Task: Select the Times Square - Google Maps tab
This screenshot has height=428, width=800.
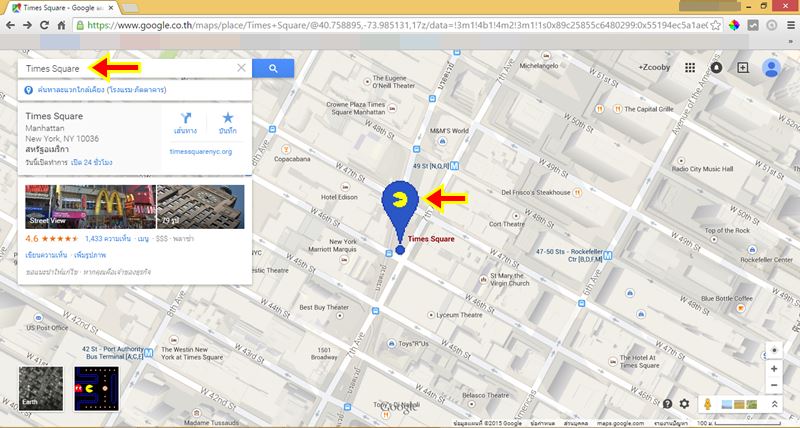Action: 62,8
